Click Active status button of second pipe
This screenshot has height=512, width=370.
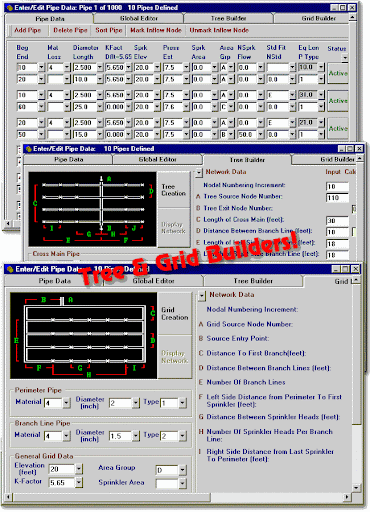pos(338,101)
